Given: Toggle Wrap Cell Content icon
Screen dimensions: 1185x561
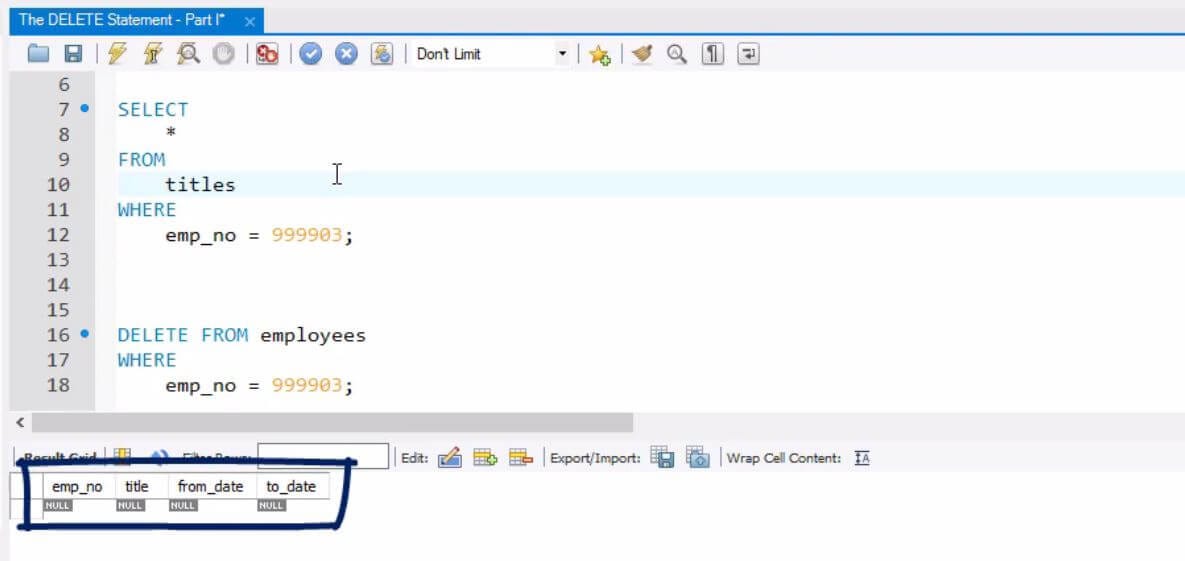Looking at the screenshot, I should [x=862, y=458].
